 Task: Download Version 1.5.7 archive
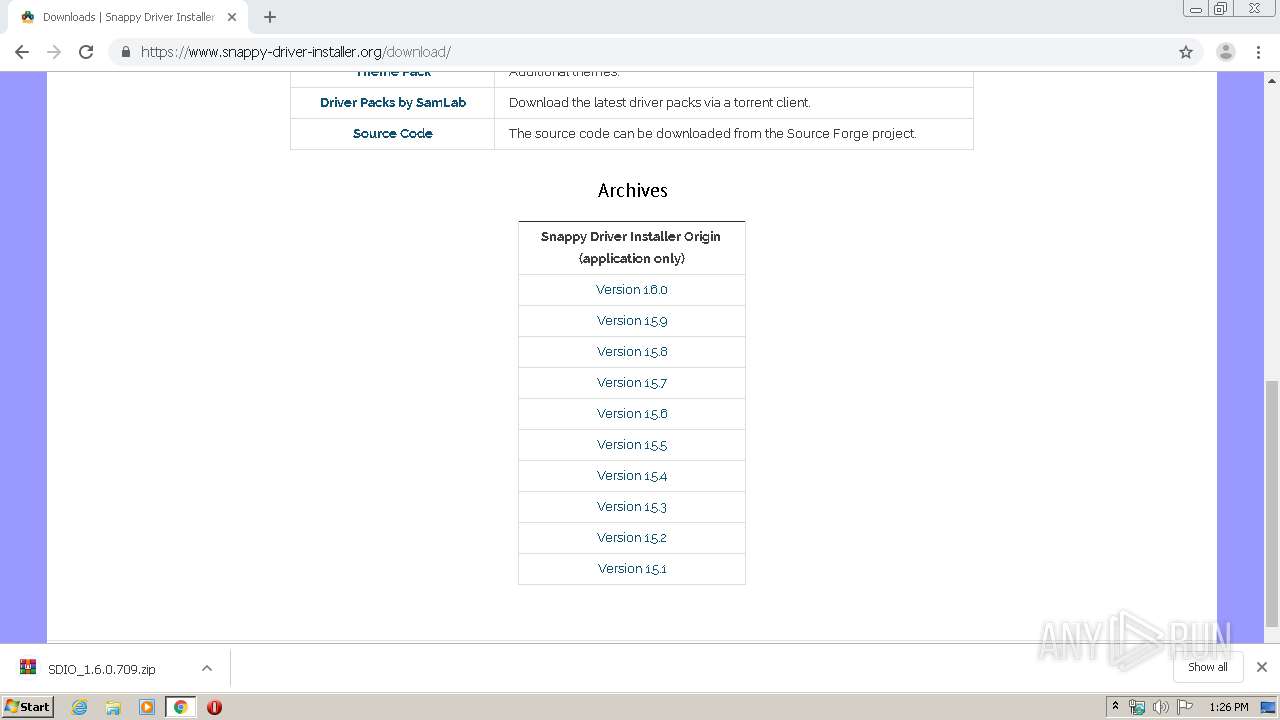(632, 383)
